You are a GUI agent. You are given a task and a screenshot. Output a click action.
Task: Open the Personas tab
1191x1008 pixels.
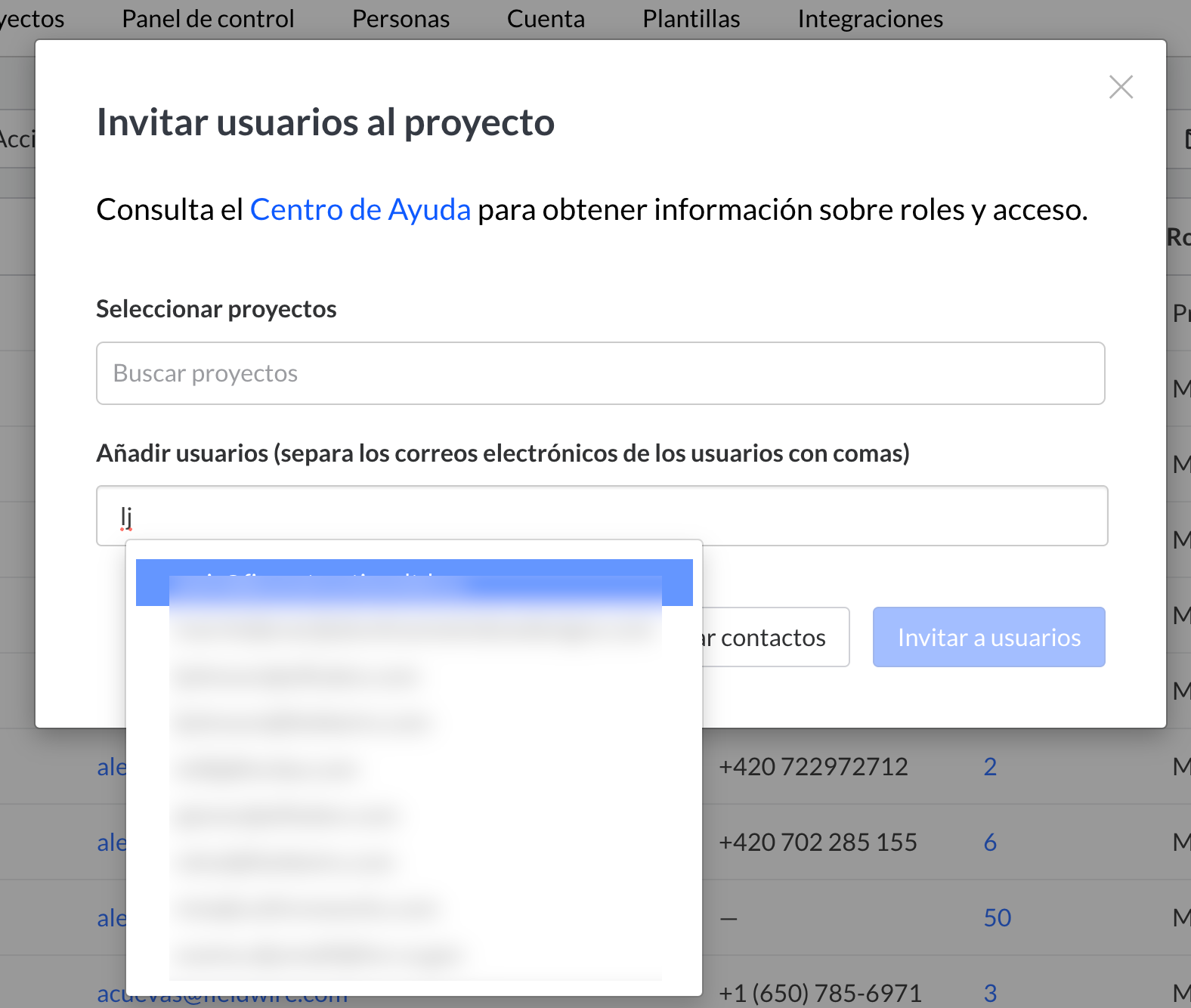401,19
